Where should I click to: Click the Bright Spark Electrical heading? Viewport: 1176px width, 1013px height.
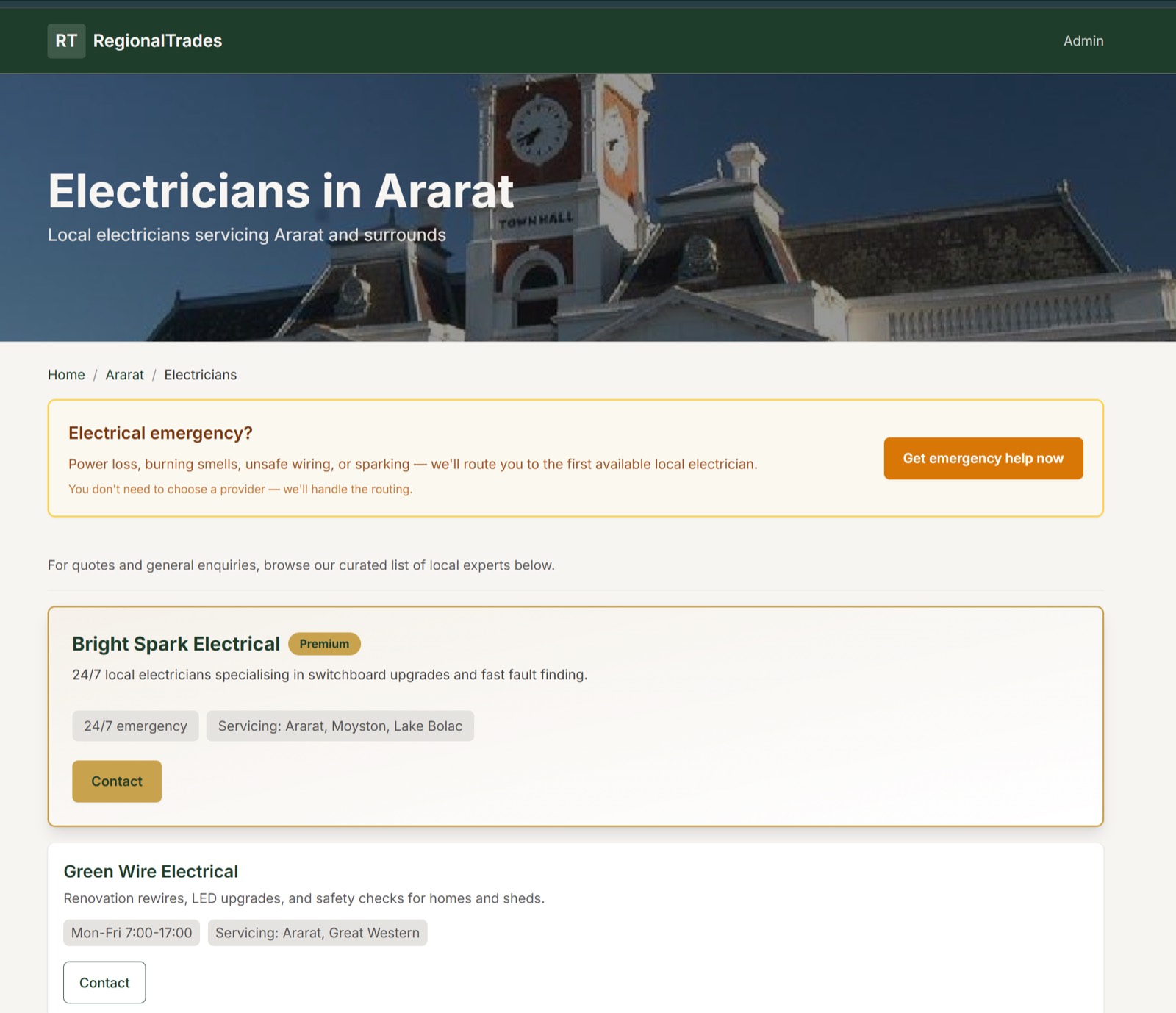click(176, 644)
